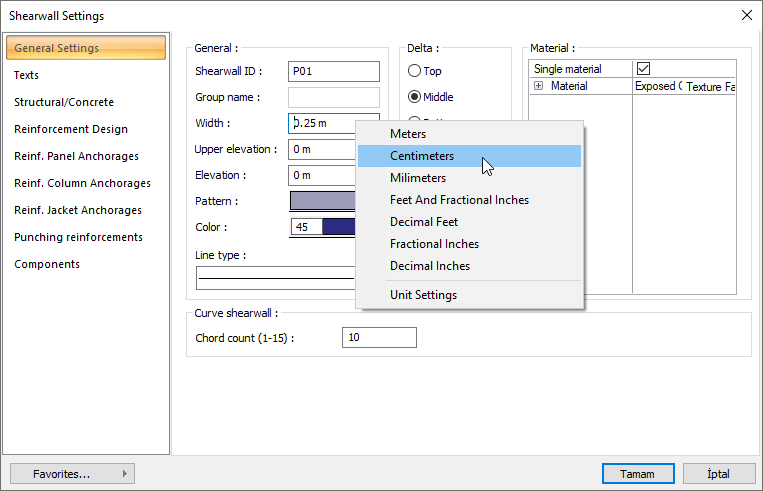Open Unit Settings from context menu

[x=423, y=295]
